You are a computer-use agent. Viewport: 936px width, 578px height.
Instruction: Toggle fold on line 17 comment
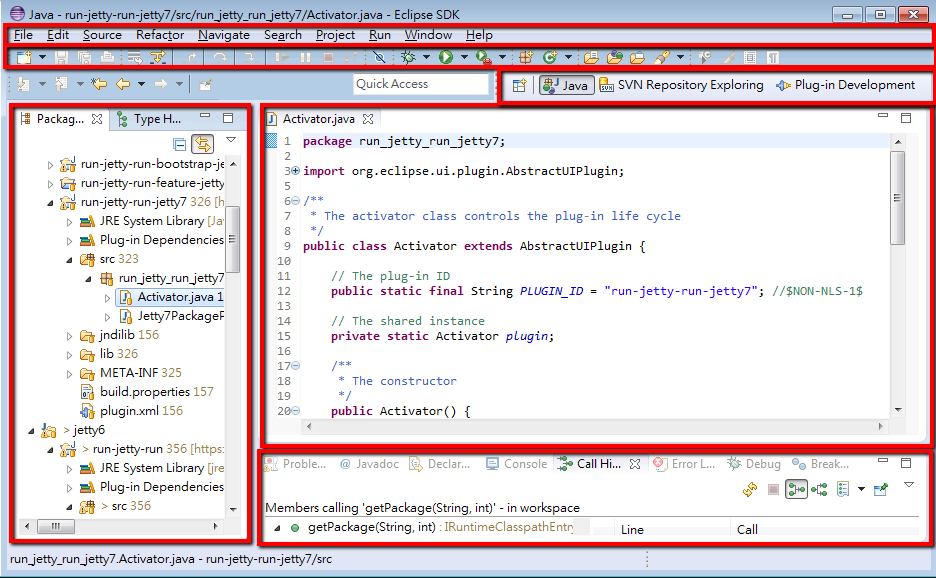pos(295,365)
